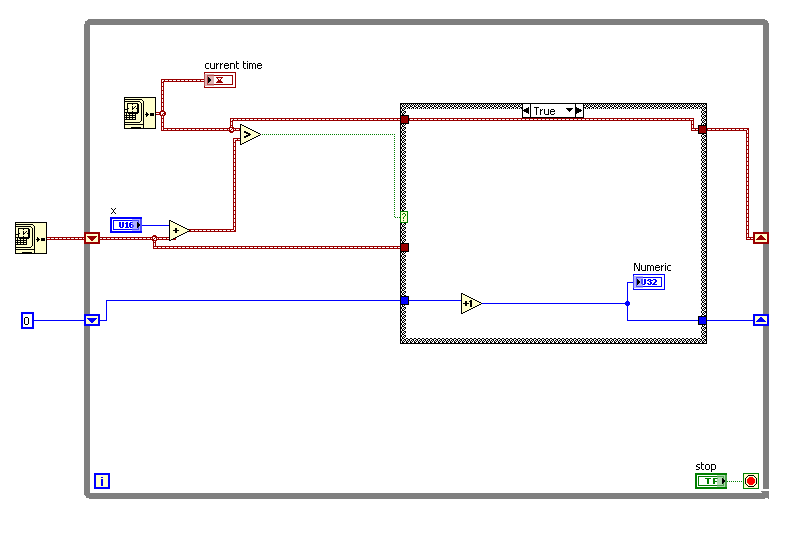Click the lower red input tunnel of case structure
Image resolution: width=802 pixels, height=543 pixels.
pos(405,247)
